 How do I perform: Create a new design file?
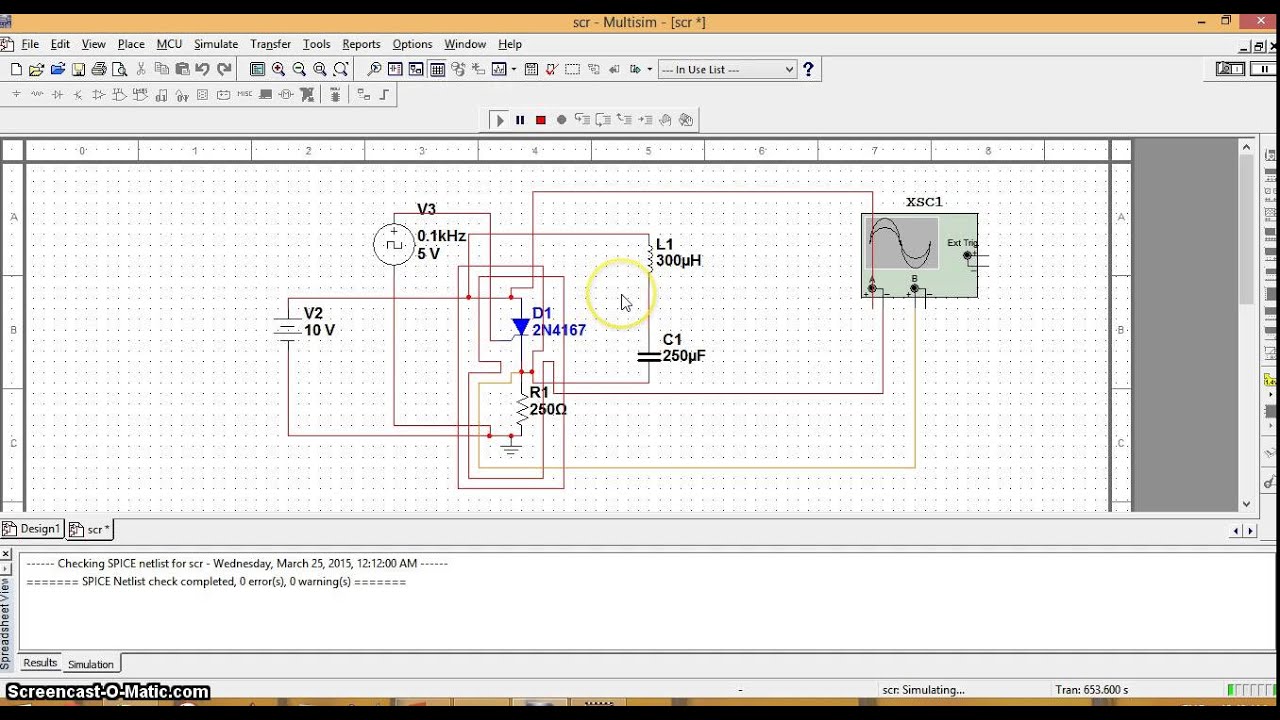(16, 69)
